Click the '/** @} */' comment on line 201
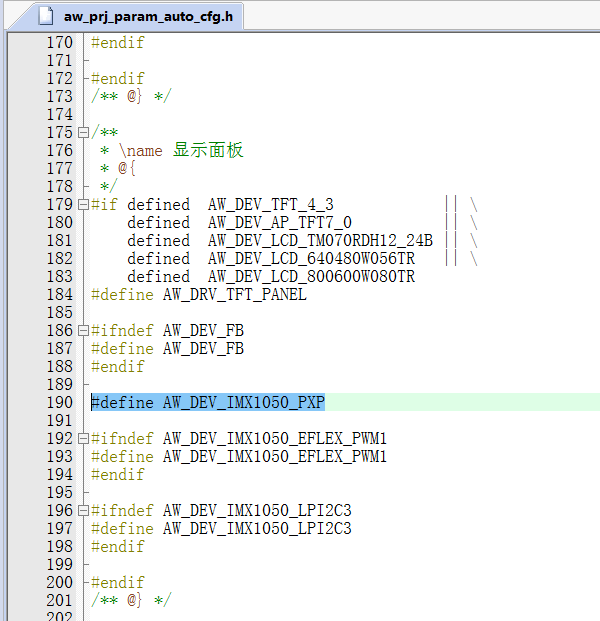 (x=131, y=600)
